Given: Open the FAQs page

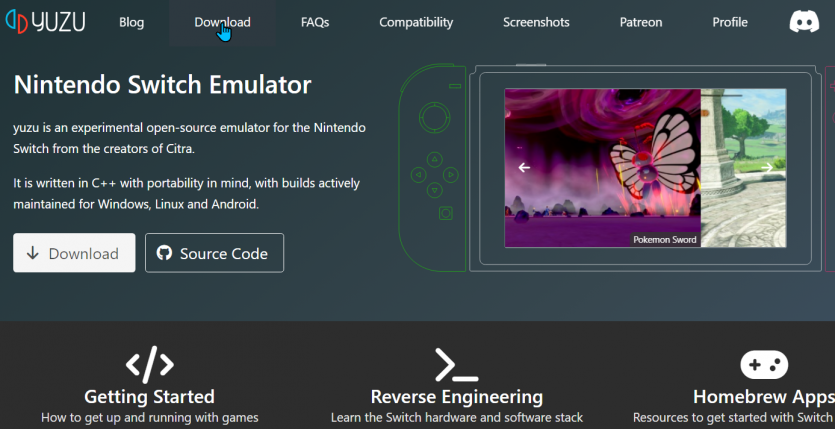Looking at the screenshot, I should coord(315,22).
